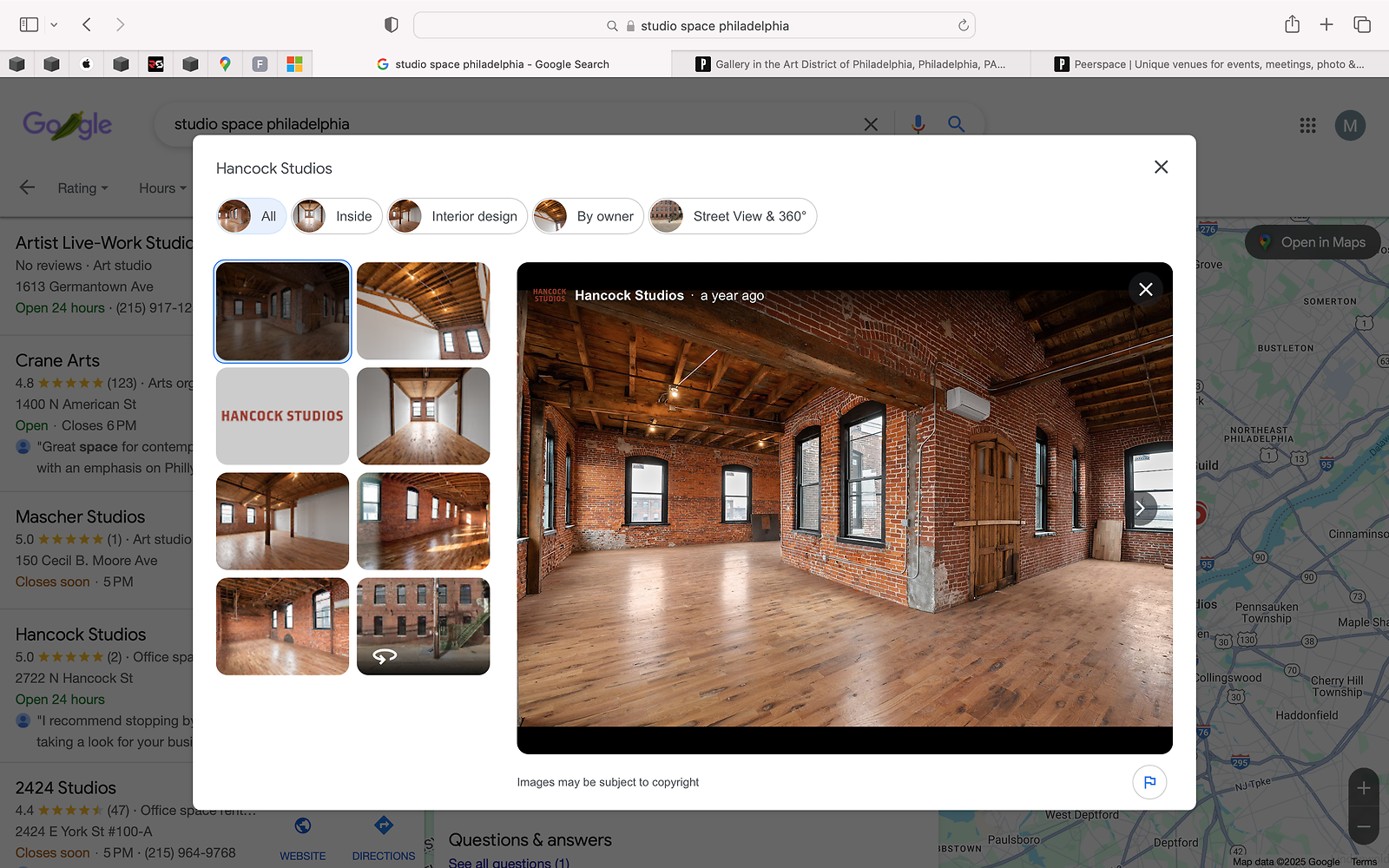Show photos uploaded By owner
The width and height of the screenshot is (1389, 868).
(x=587, y=216)
